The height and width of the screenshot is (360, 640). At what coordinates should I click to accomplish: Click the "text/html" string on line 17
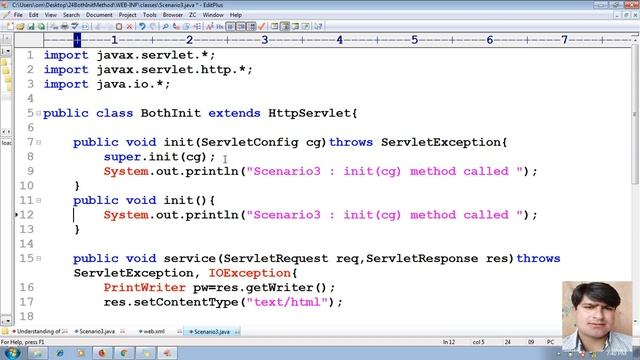(x=287, y=302)
